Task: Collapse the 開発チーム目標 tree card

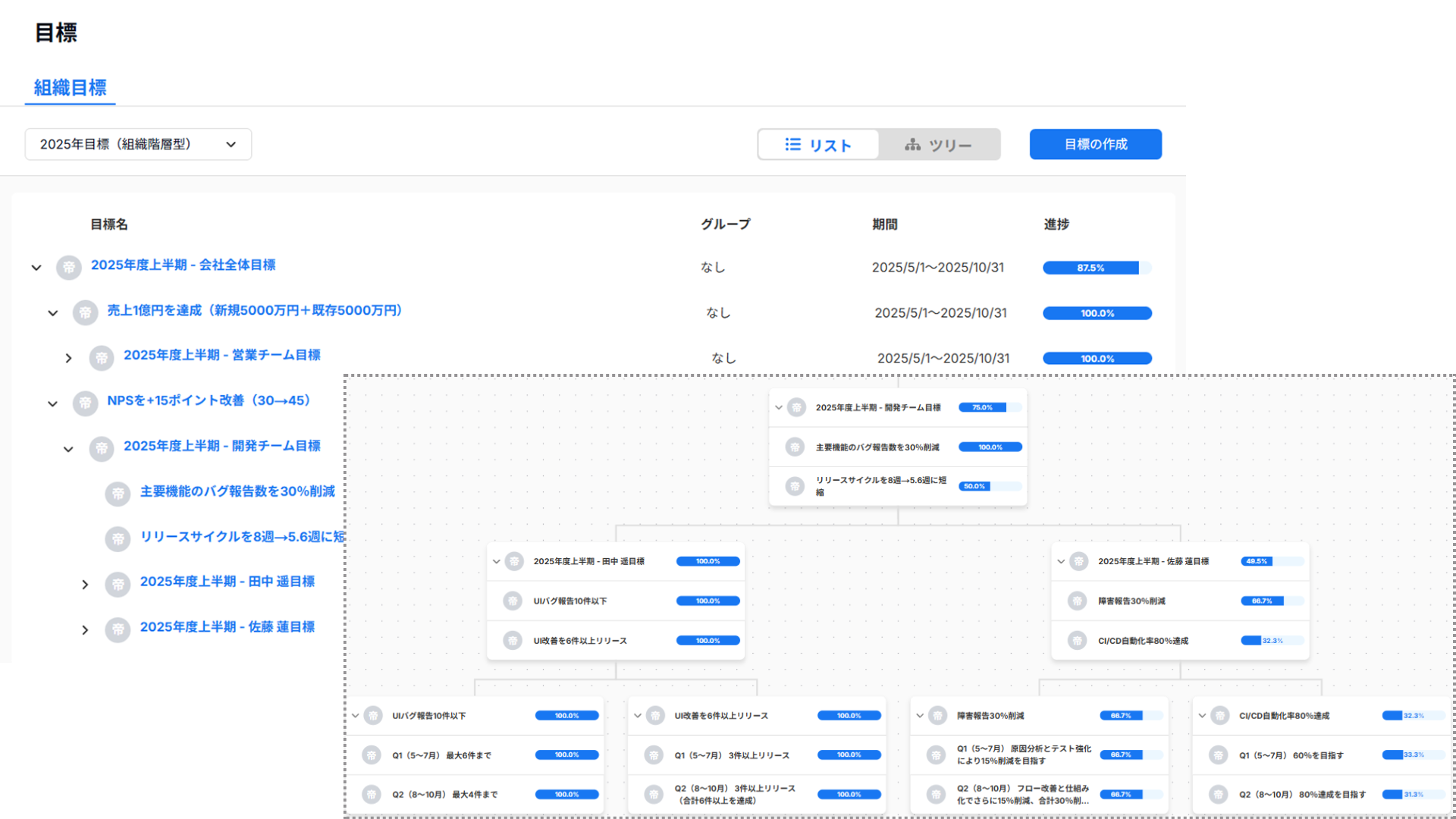Action: [x=778, y=407]
